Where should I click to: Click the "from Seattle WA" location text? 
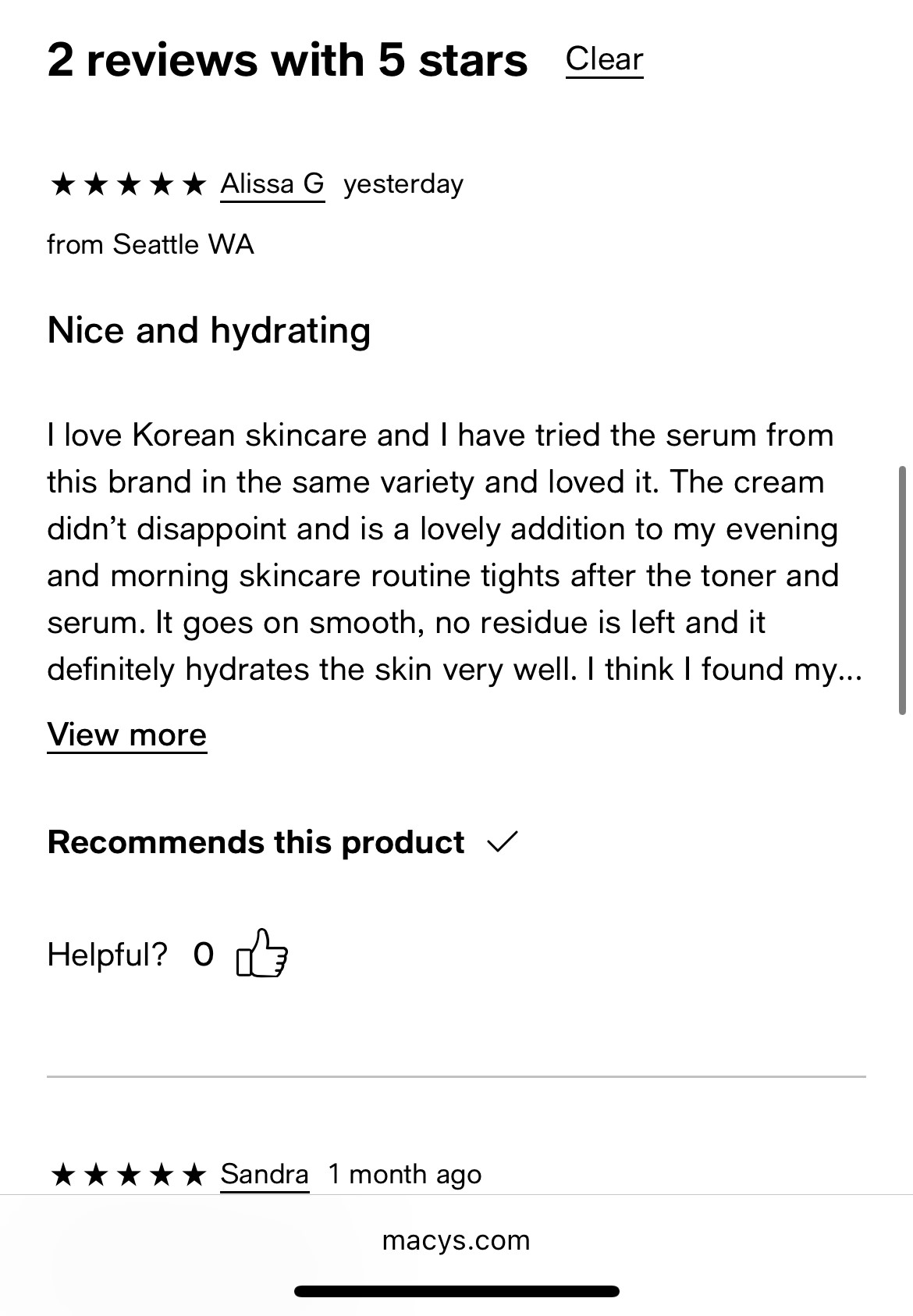pyautogui.click(x=151, y=244)
